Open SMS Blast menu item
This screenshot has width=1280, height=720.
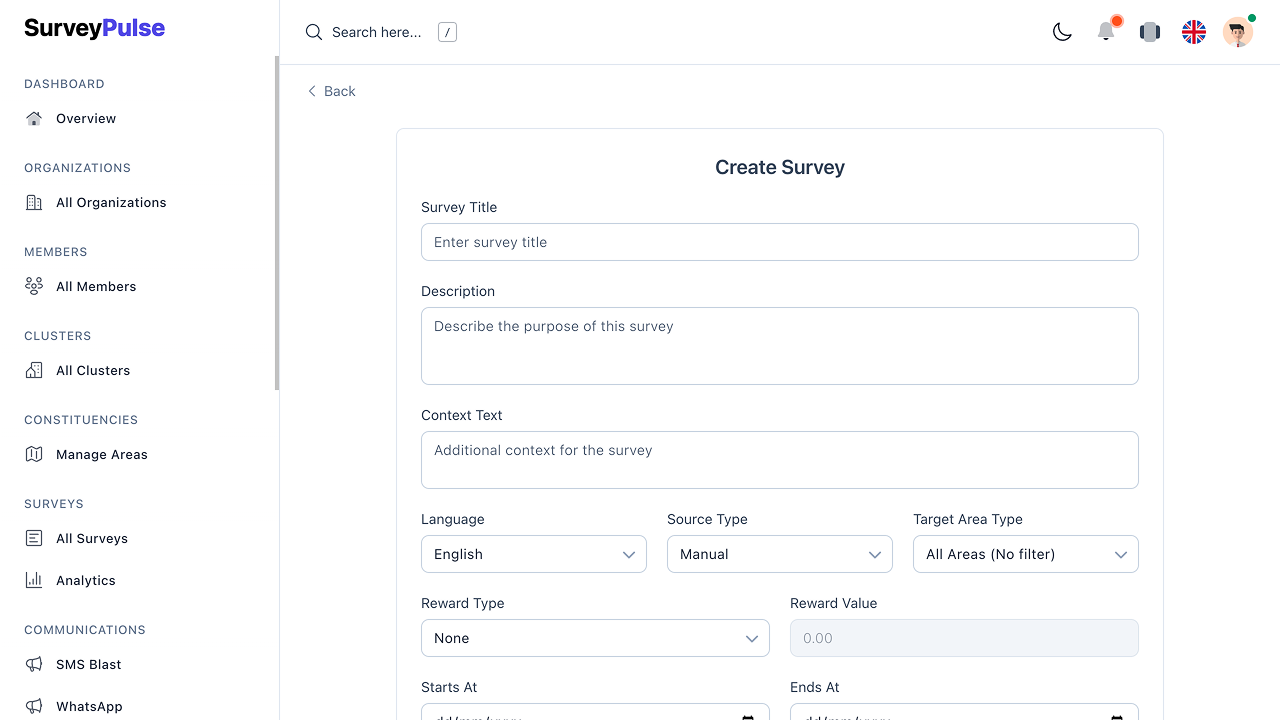(88, 664)
